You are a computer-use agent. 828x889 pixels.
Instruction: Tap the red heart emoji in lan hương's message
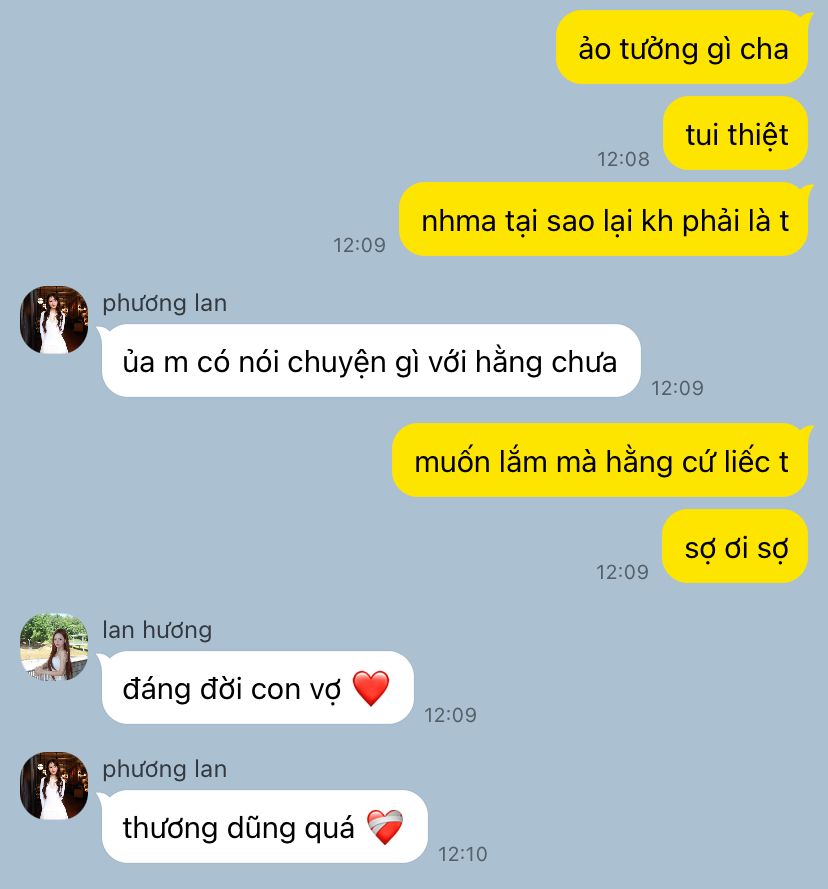coord(371,688)
